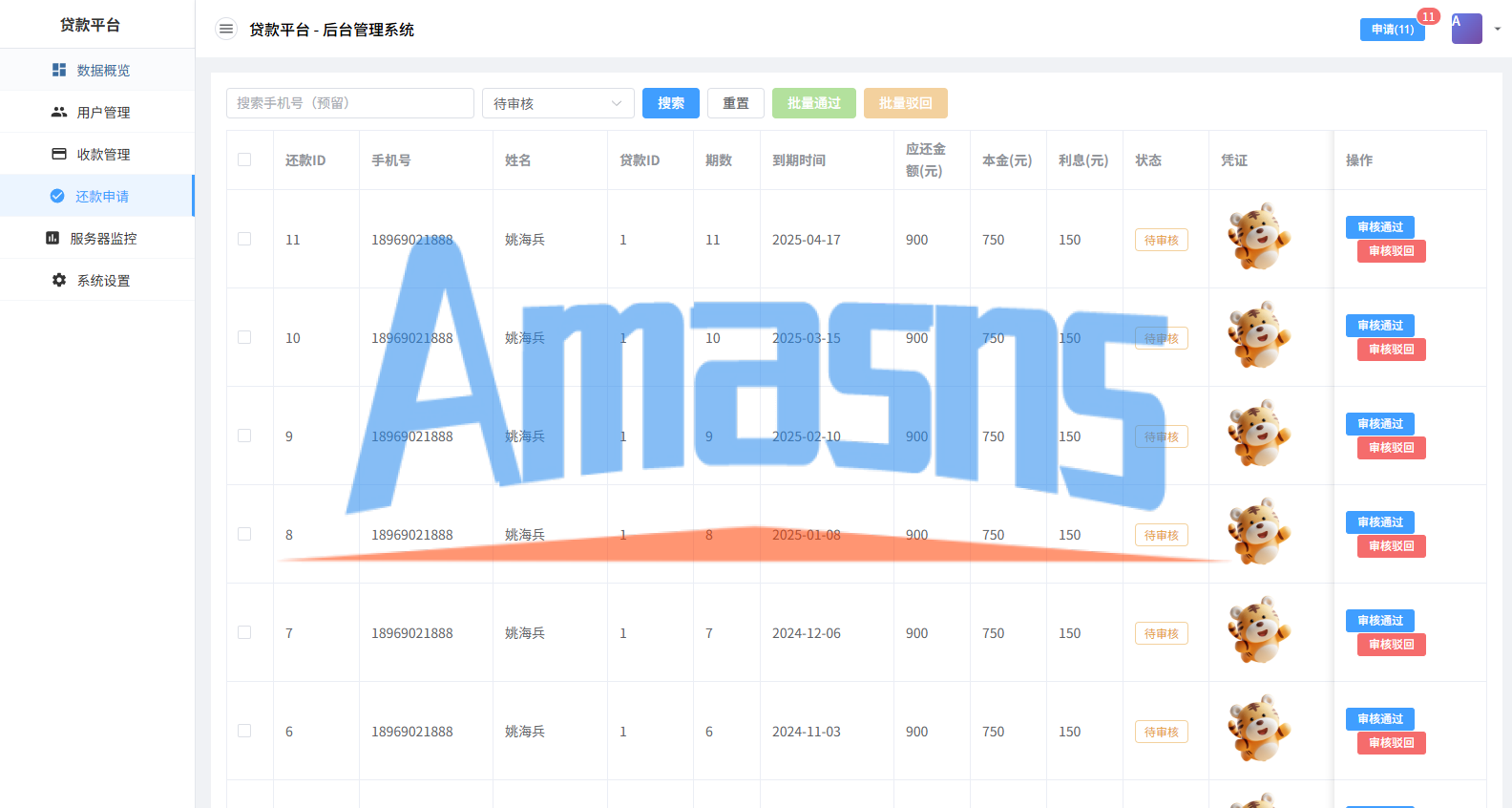Click the 批量驳回 button
Viewport: 1512px width, 808px height.
[x=906, y=103]
